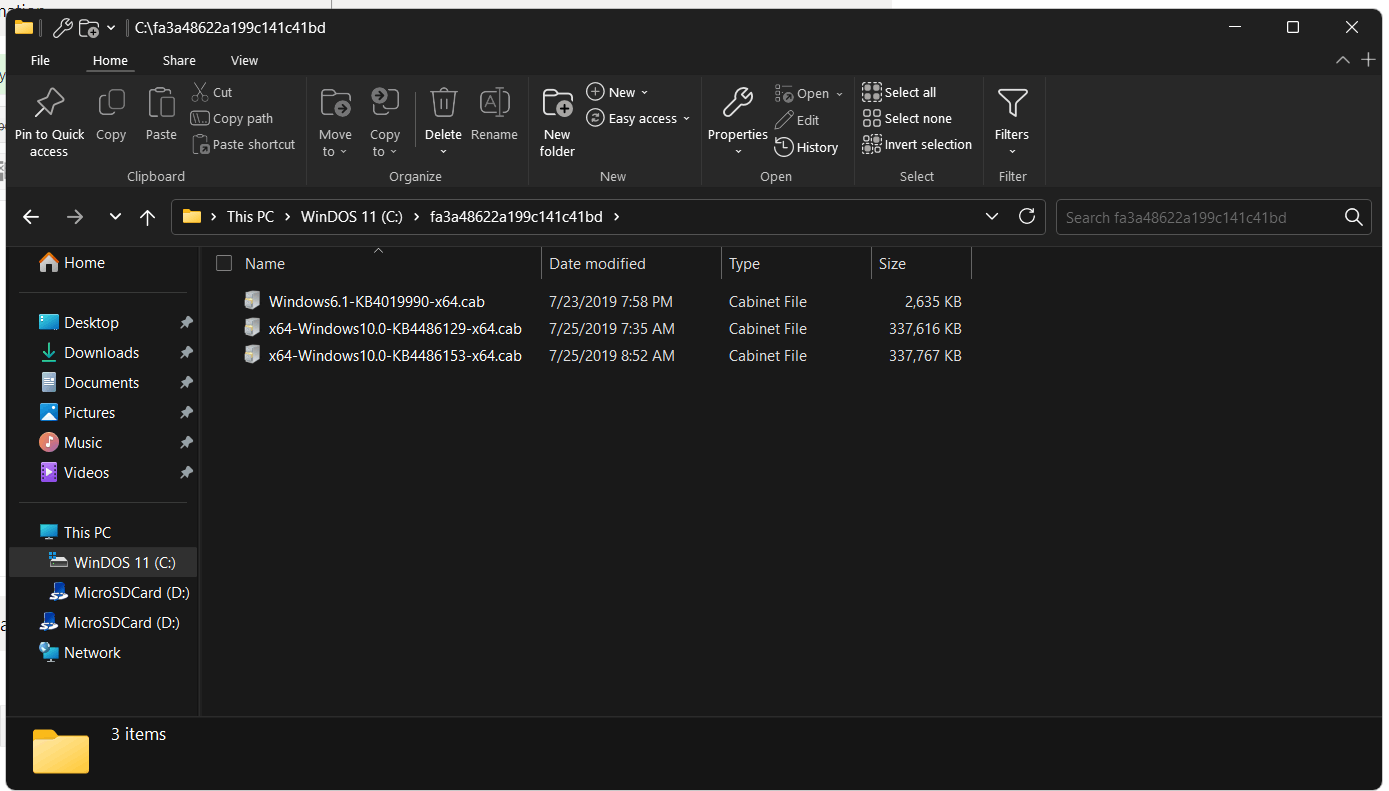Navigate forward with the right arrow
1389x791 pixels.
point(74,217)
